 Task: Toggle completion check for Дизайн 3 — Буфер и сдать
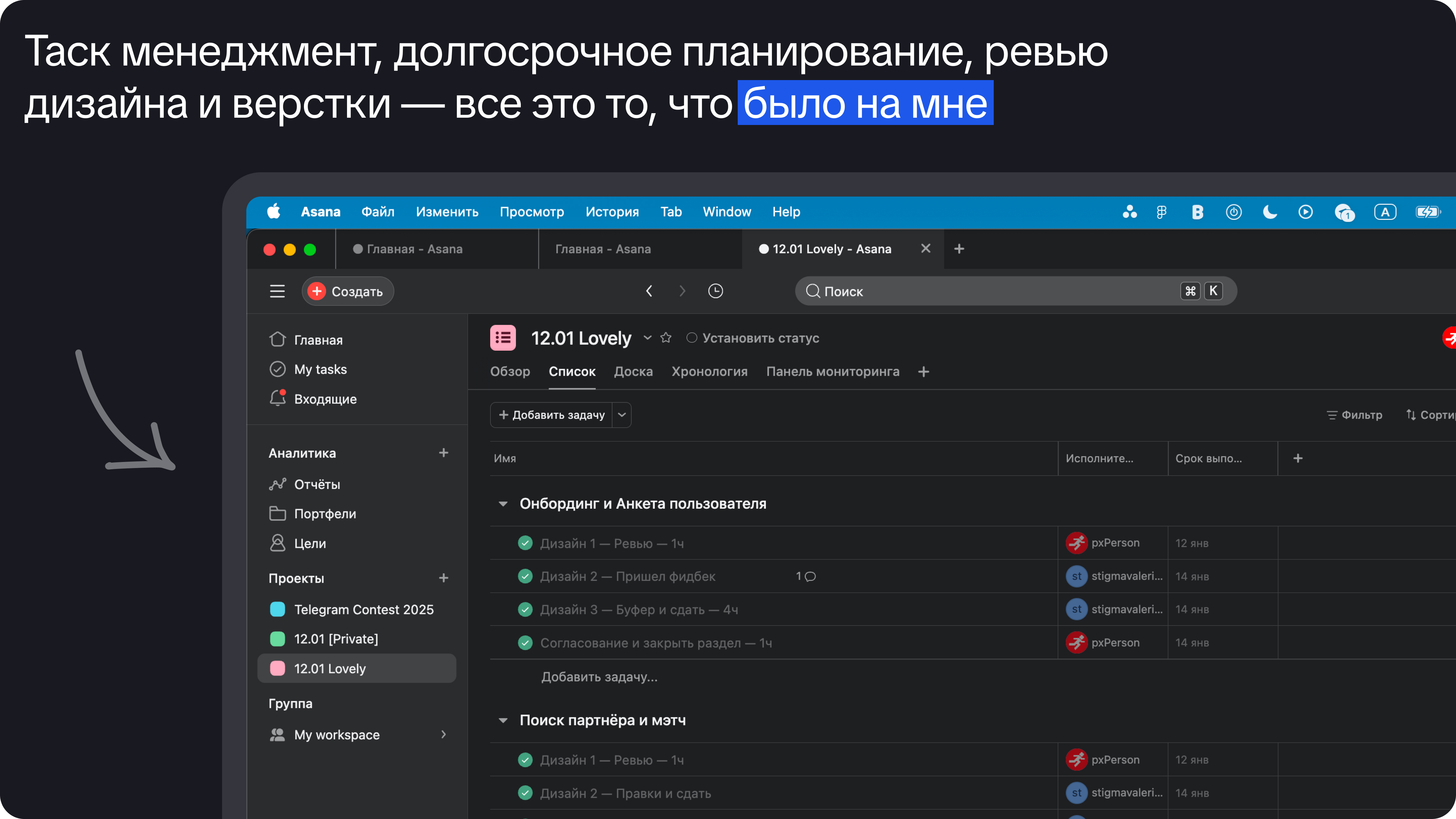click(525, 610)
